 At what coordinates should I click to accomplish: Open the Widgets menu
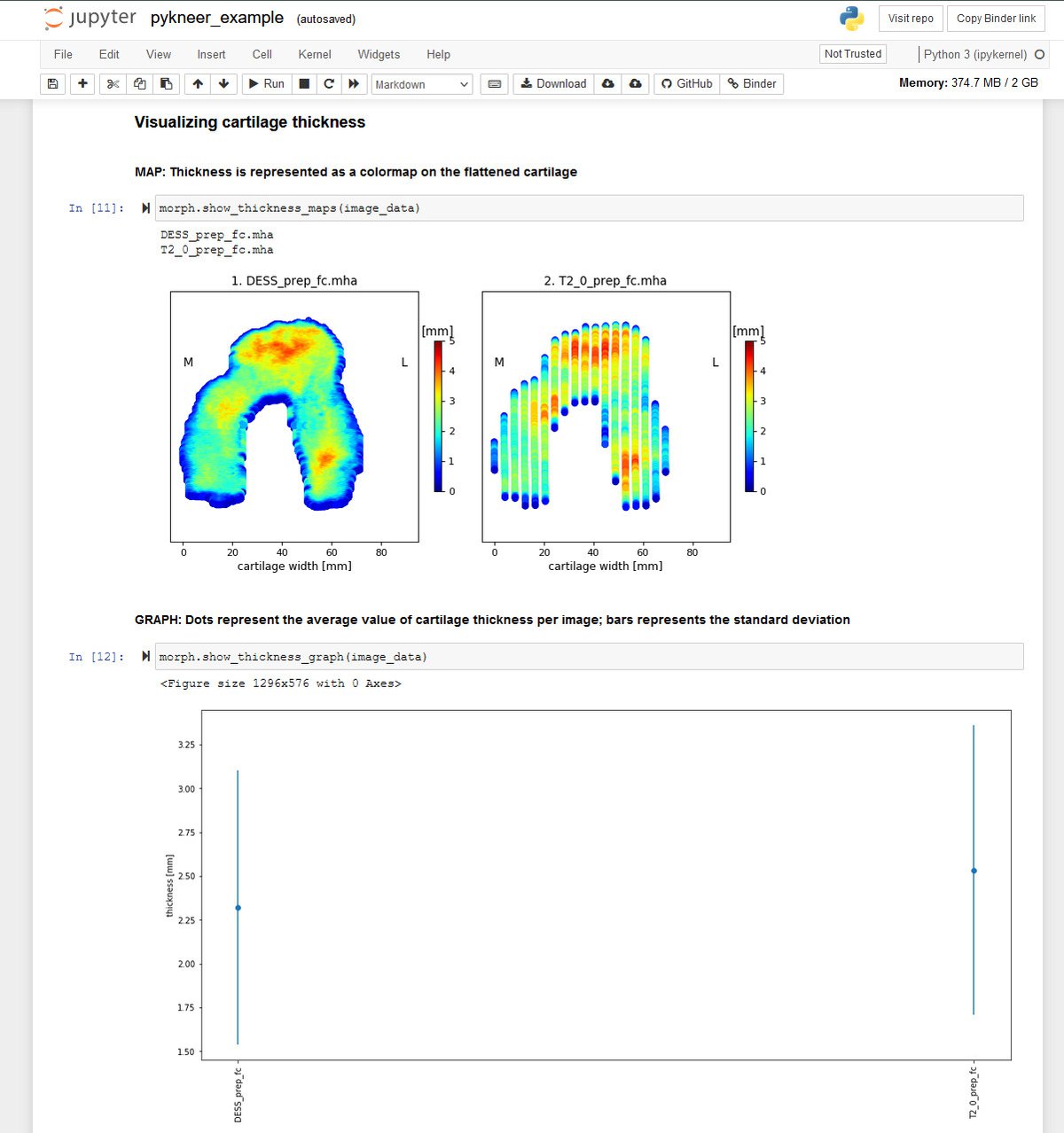click(379, 54)
